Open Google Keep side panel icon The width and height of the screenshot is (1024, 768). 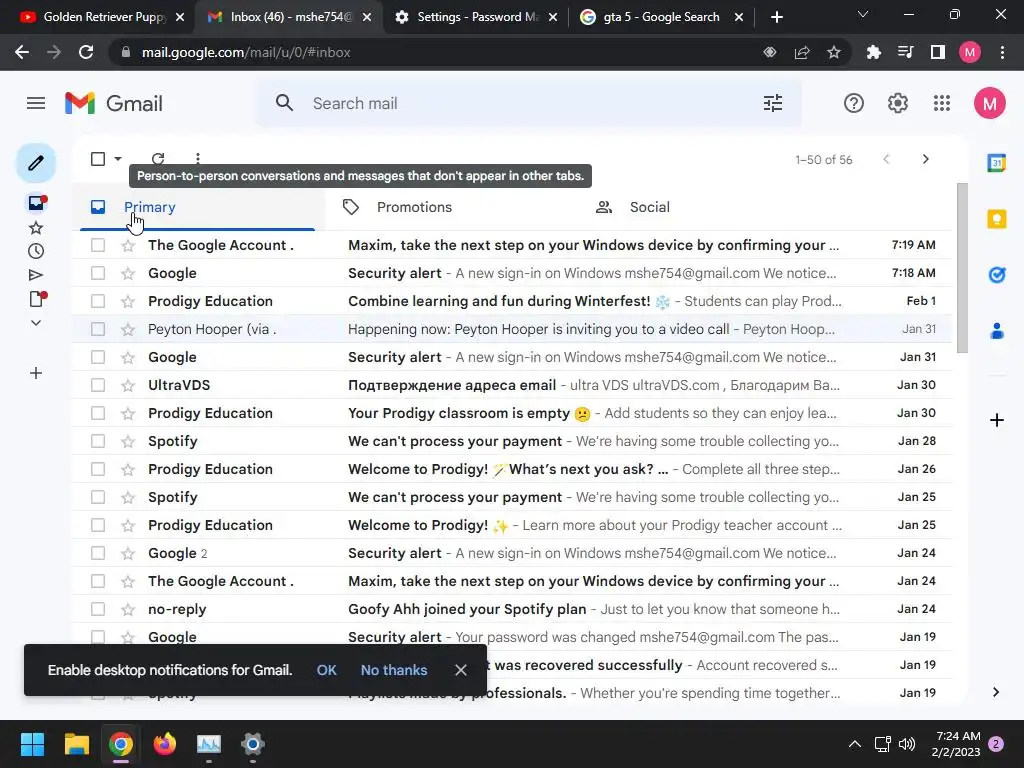997,219
